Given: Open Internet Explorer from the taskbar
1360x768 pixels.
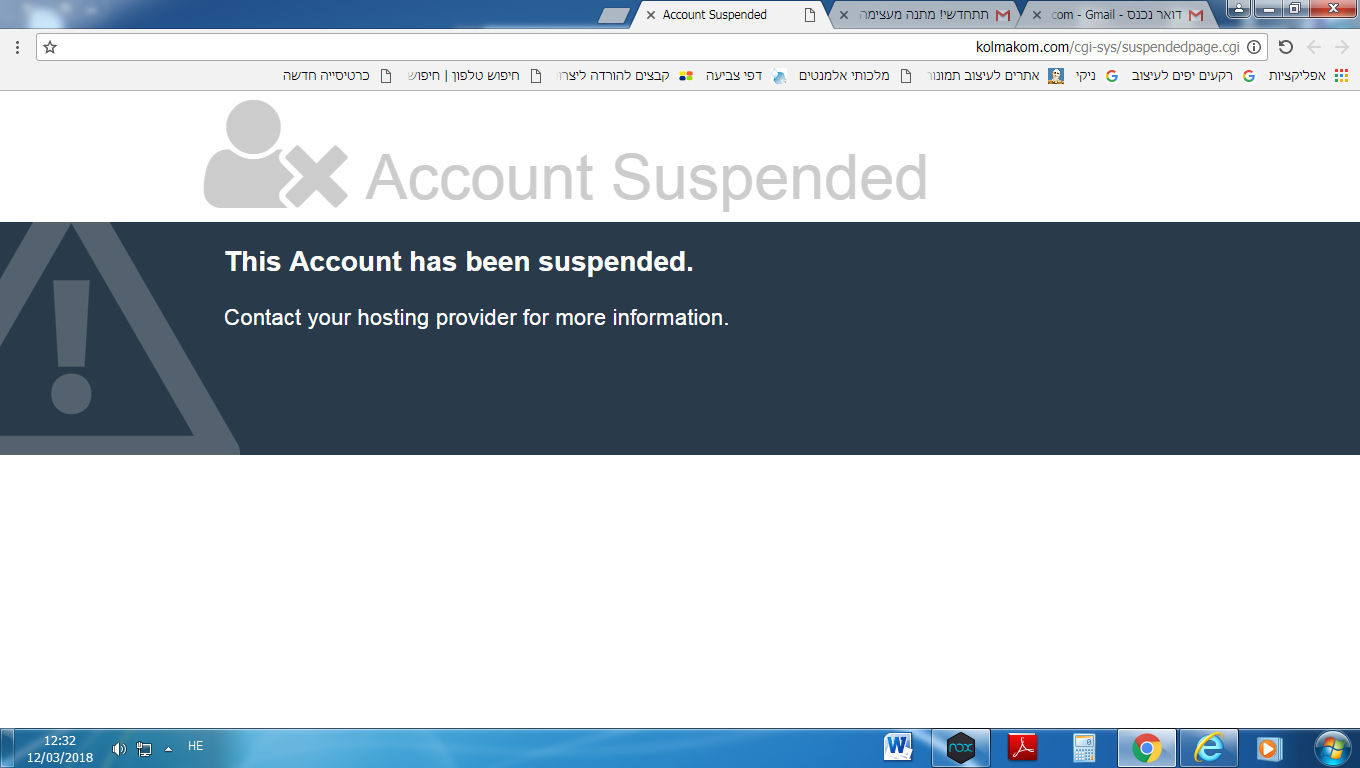Looking at the screenshot, I should coord(1209,747).
